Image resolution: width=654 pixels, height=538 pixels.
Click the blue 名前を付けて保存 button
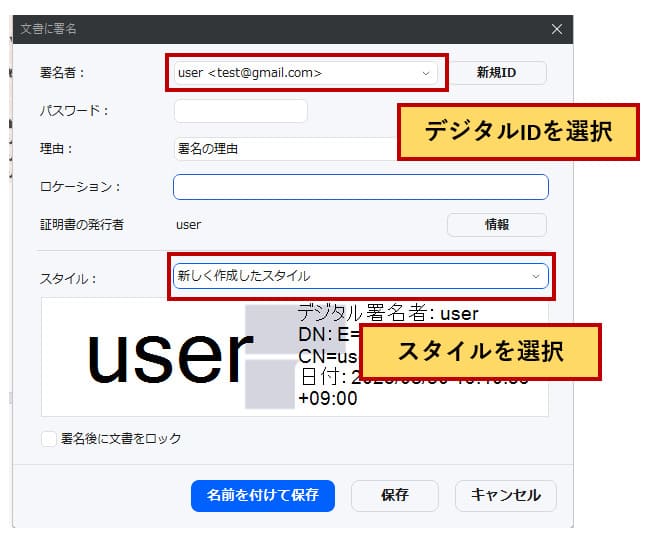(262, 495)
